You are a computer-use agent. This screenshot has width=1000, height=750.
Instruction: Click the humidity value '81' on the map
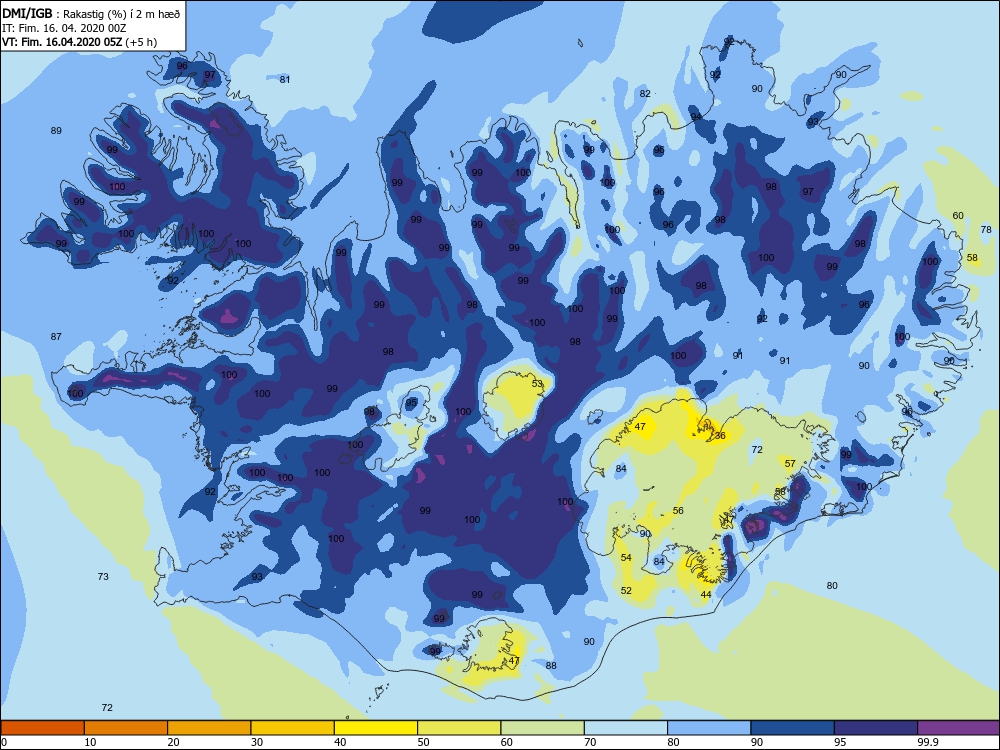pyautogui.click(x=285, y=80)
